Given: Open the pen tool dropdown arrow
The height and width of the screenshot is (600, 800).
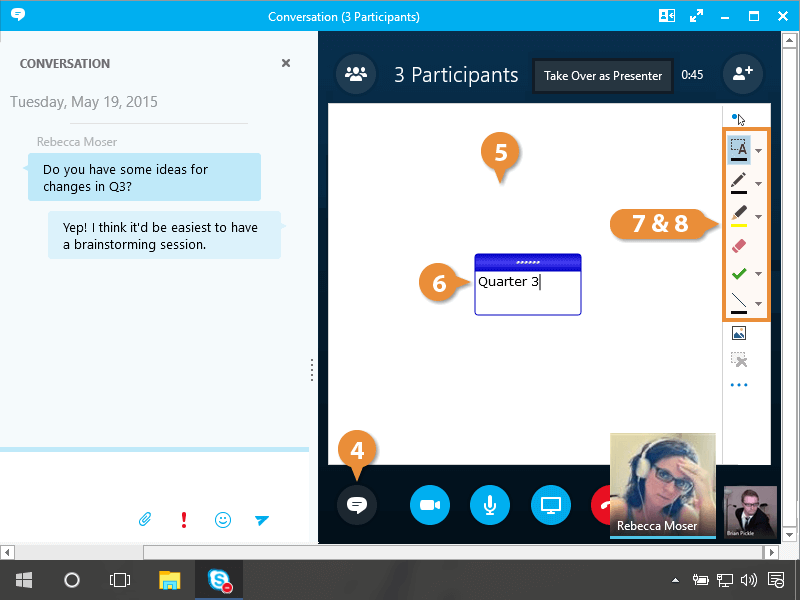Looking at the screenshot, I should click(x=759, y=184).
